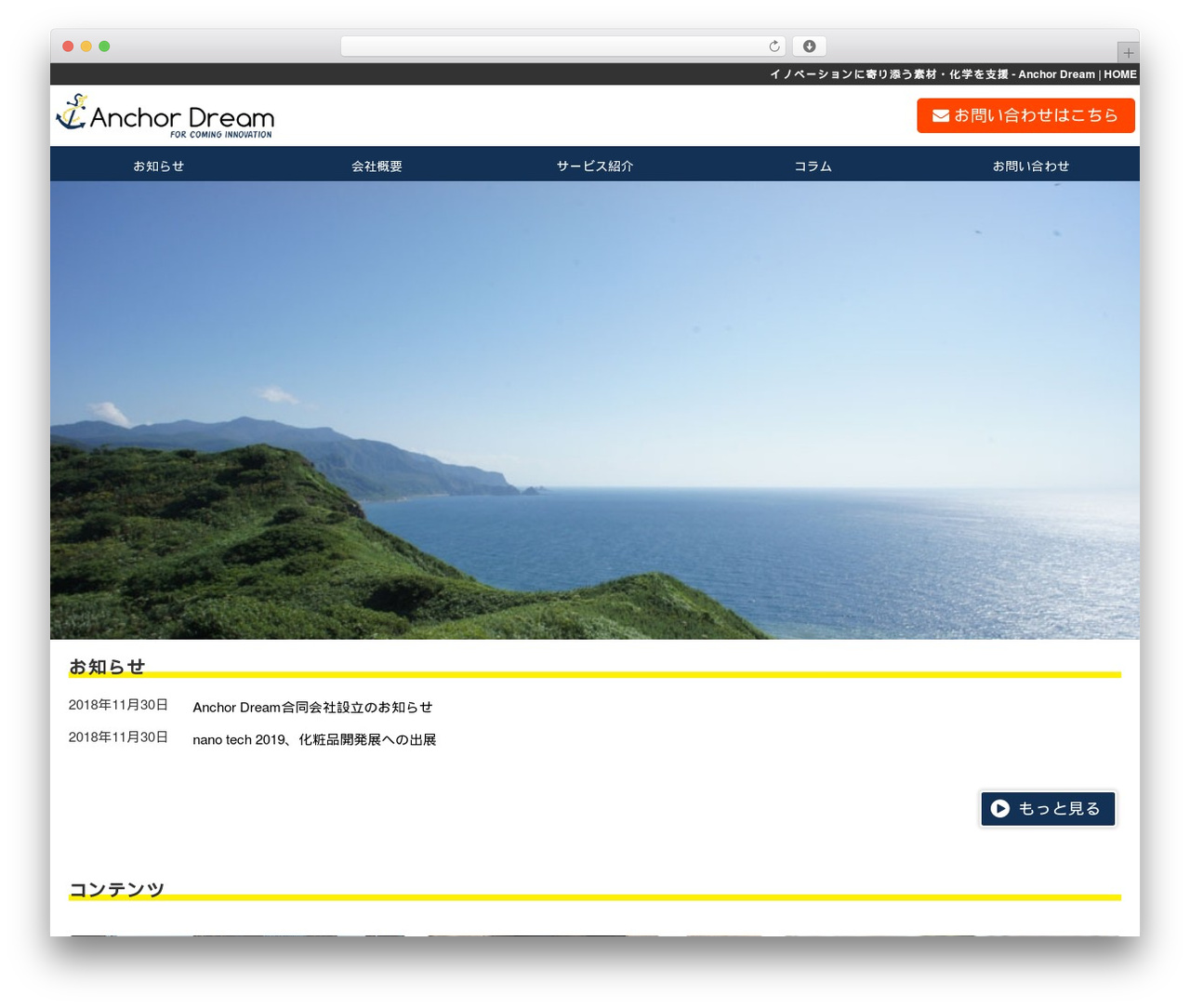Open nano tech 2019 化粧品開発展 news link
1190x1008 pixels.
(x=314, y=740)
